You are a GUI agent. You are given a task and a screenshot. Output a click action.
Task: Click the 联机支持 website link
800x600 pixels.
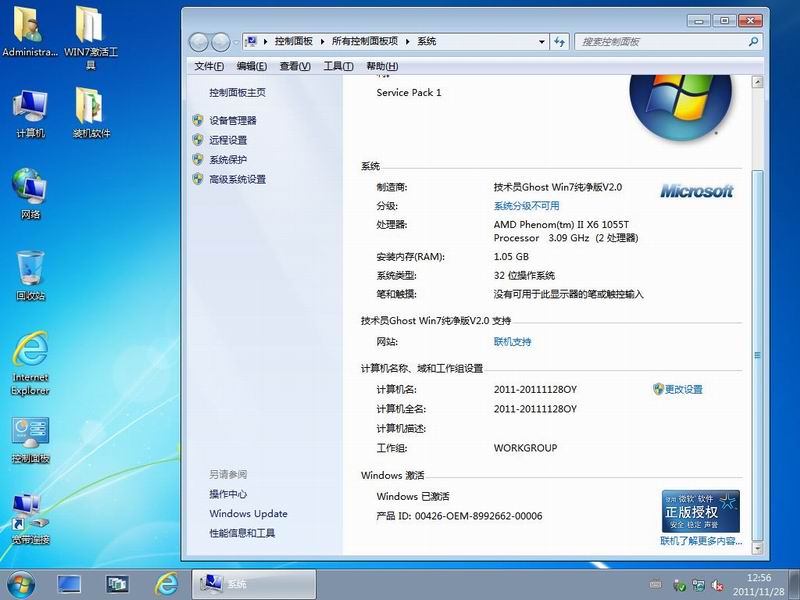click(512, 341)
